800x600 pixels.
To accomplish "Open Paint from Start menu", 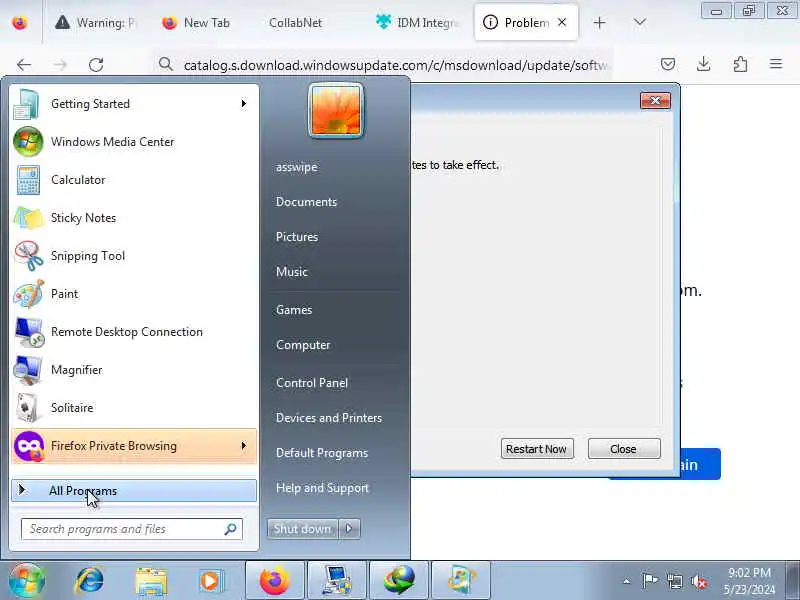I will click(x=134, y=294).
